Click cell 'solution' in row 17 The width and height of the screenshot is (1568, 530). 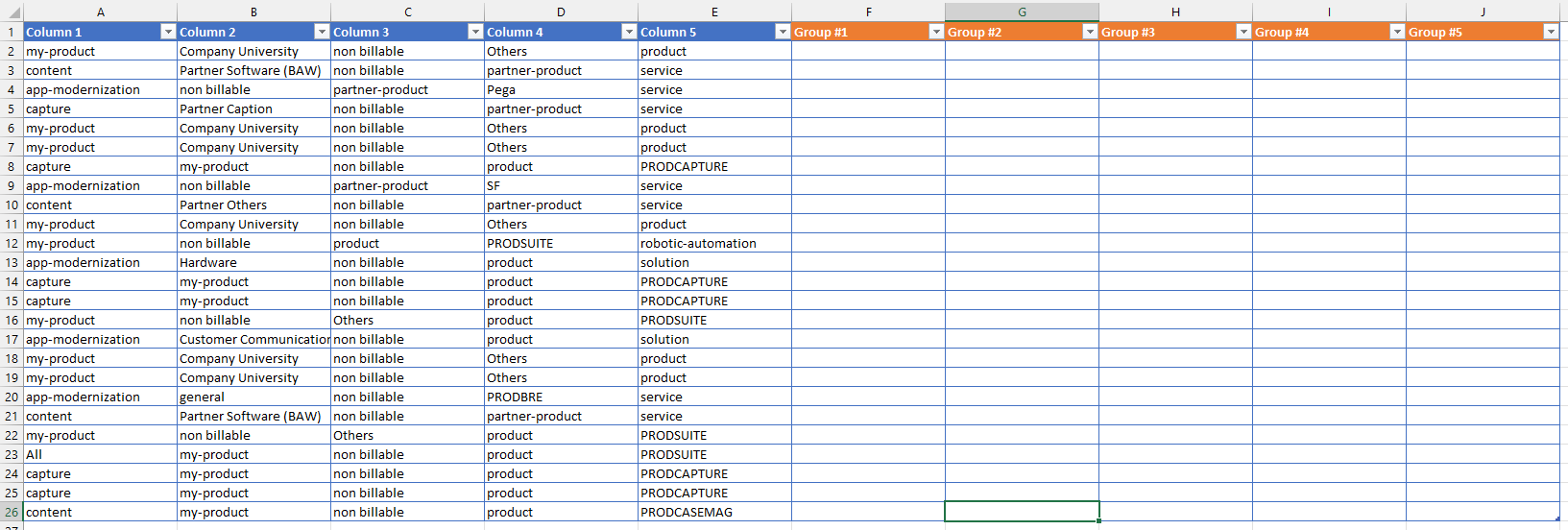click(715, 339)
